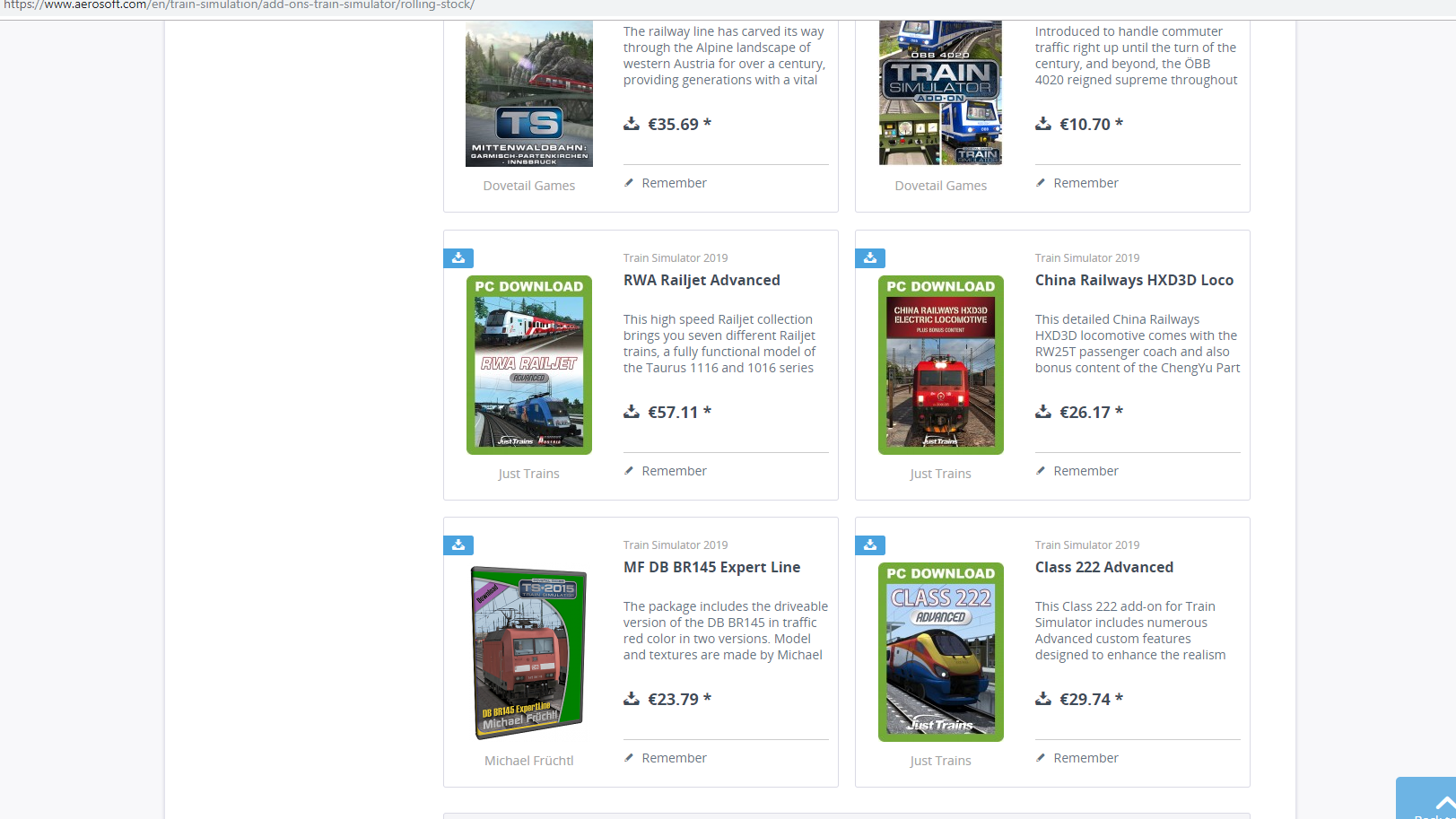
Task: Click the back-to-top arrow button
Action: 1428,799
